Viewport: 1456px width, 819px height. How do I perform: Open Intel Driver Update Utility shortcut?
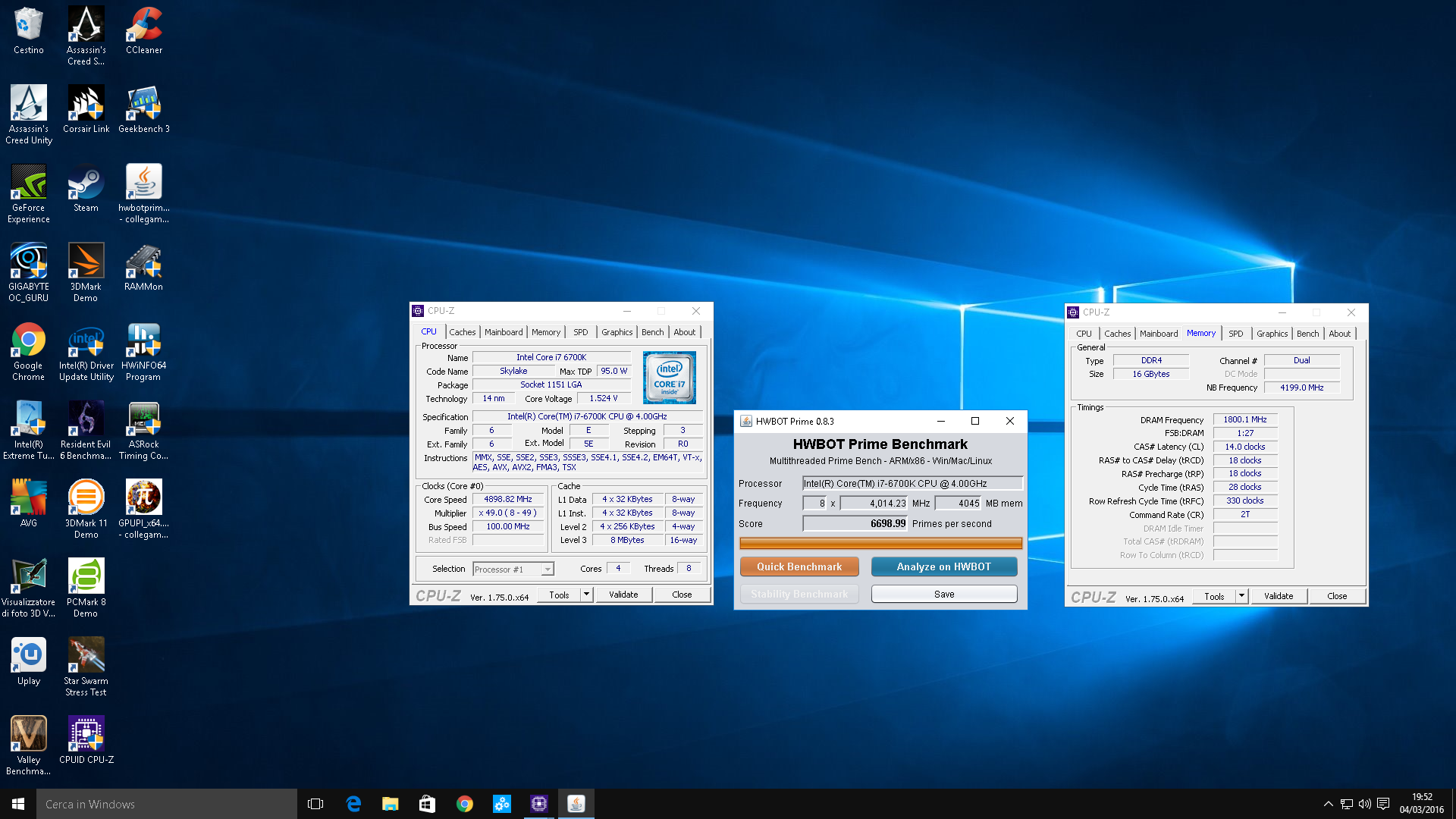86,351
